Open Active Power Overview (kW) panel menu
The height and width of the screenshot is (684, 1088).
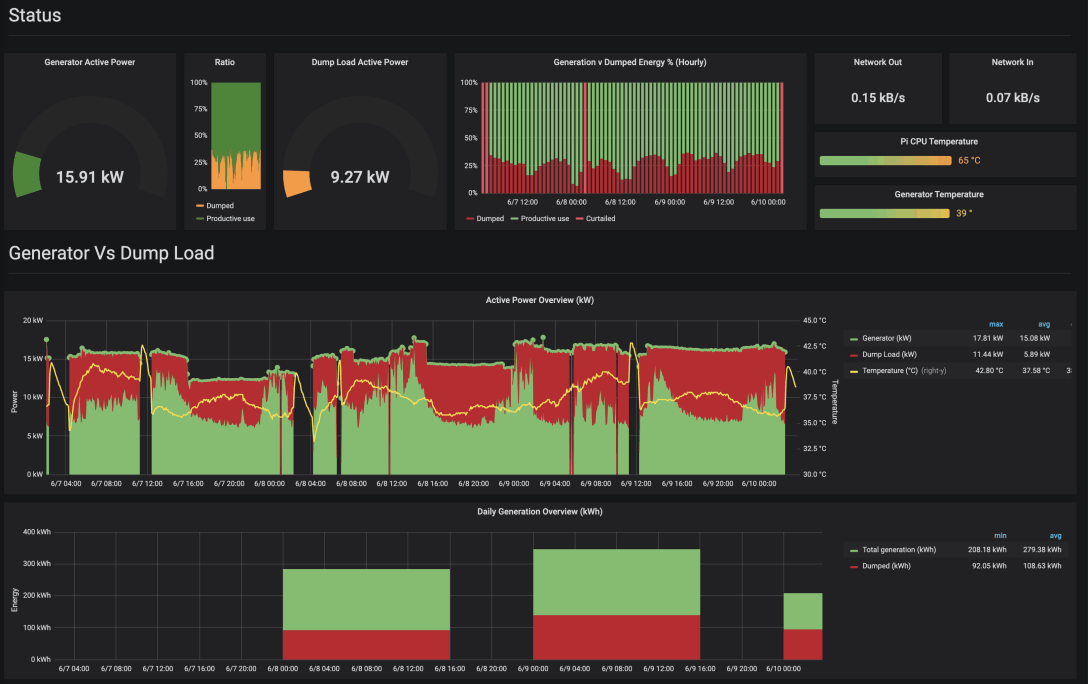[539, 300]
